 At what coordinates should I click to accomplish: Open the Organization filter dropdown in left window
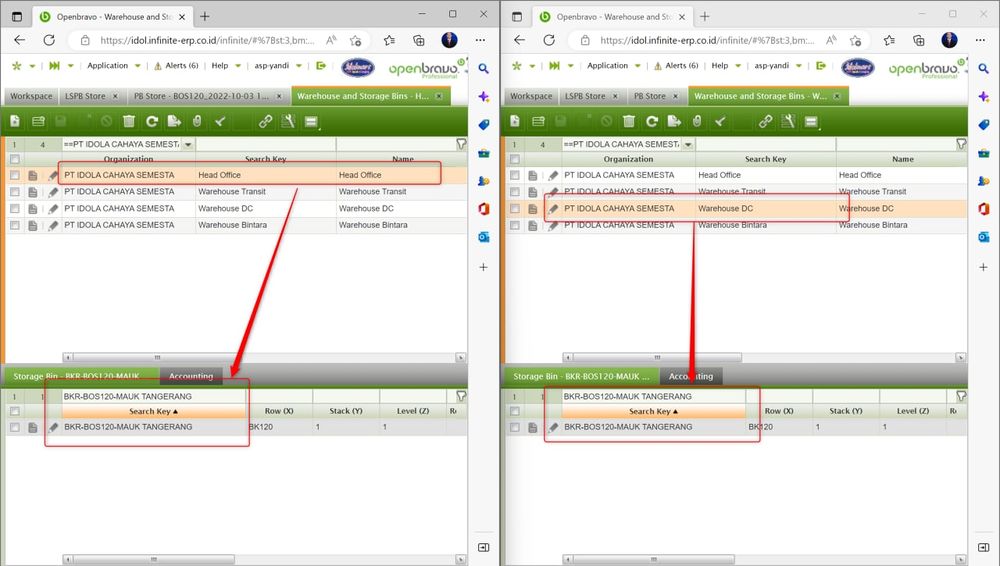[187, 144]
